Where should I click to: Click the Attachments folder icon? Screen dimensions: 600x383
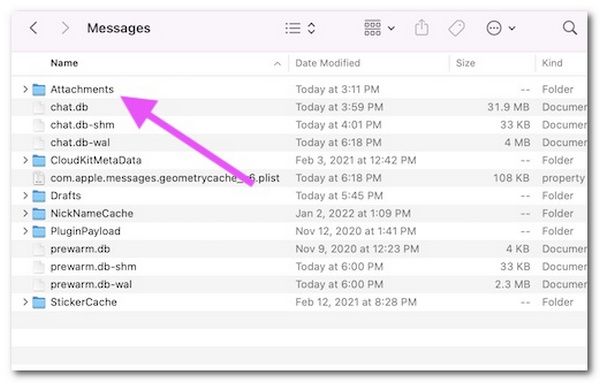point(39,90)
